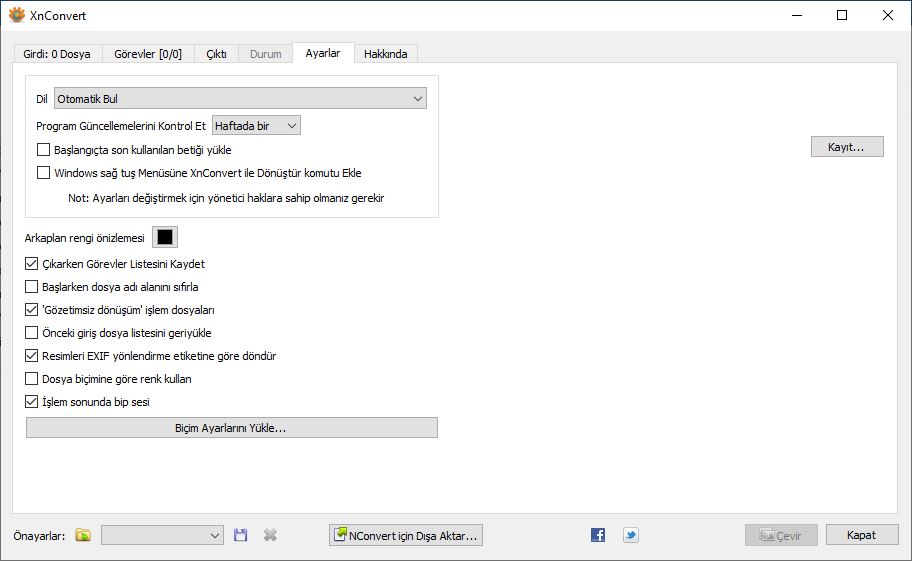Open the Dil language dropdown
The image size is (912, 561).
tap(240, 98)
